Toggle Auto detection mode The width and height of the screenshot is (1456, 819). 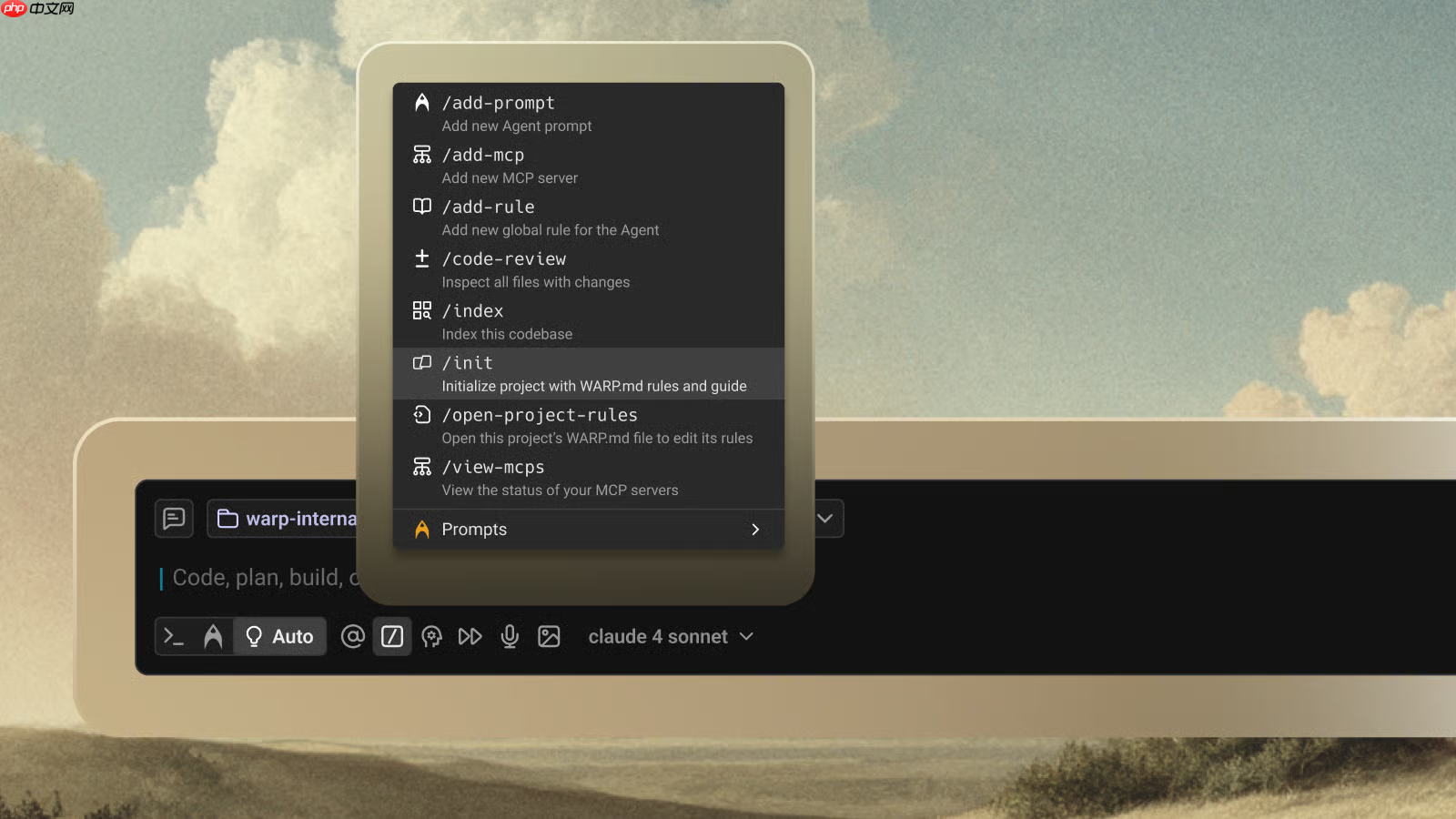280,636
